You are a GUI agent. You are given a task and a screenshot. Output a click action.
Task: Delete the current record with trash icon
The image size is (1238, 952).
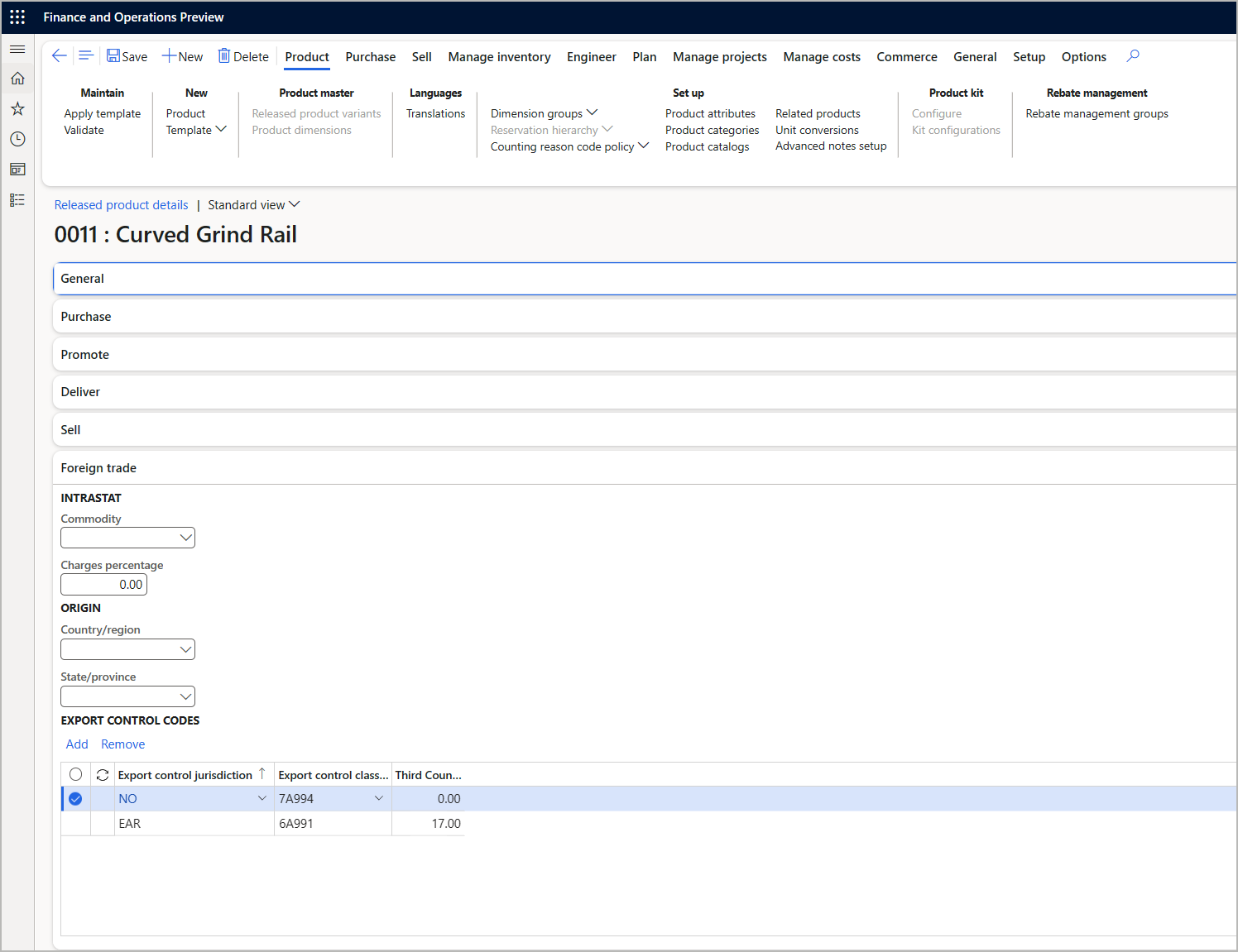click(243, 55)
